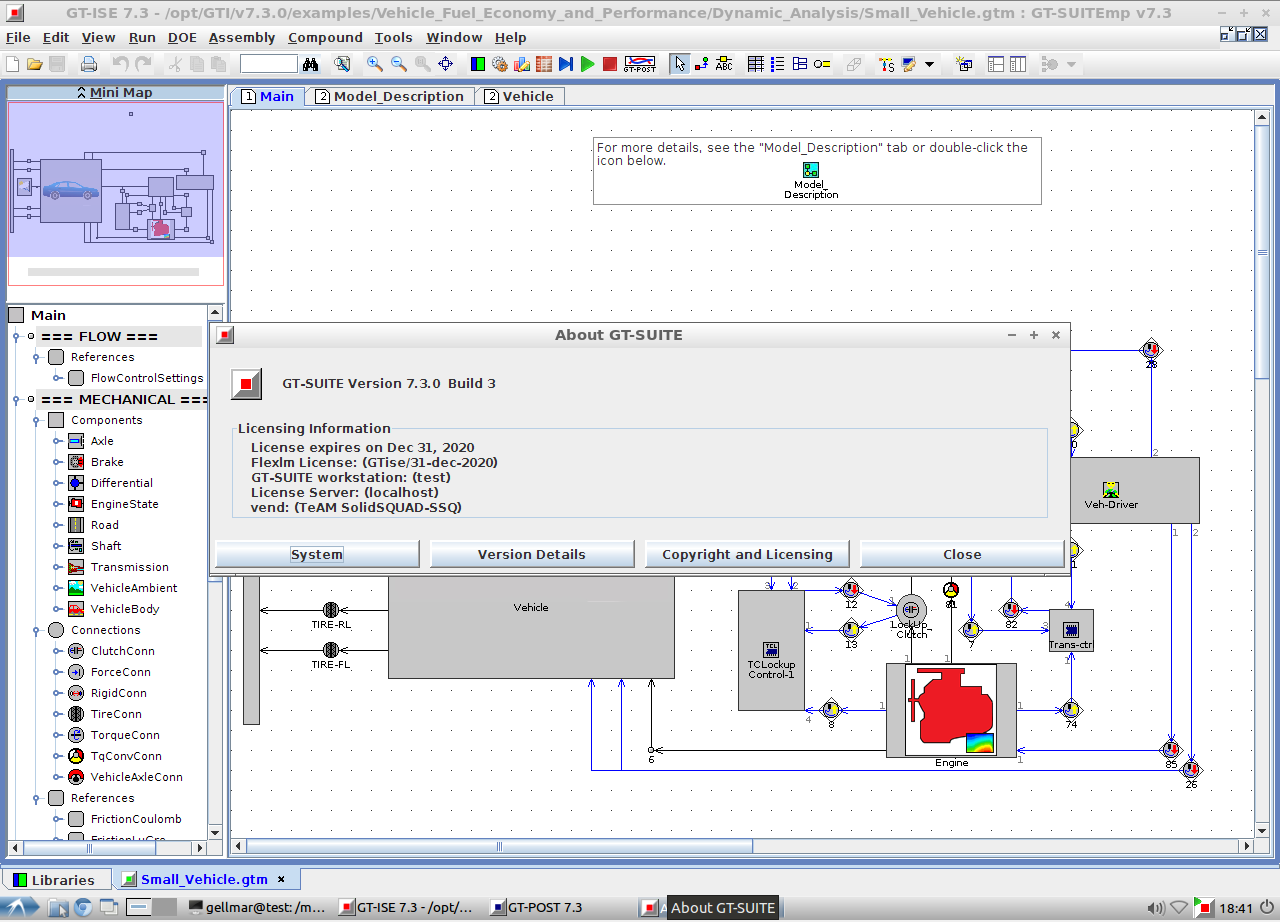The width and height of the screenshot is (1280, 922).
Task: Open dropdown arrow beside the pencil icon
Action: click(x=930, y=64)
